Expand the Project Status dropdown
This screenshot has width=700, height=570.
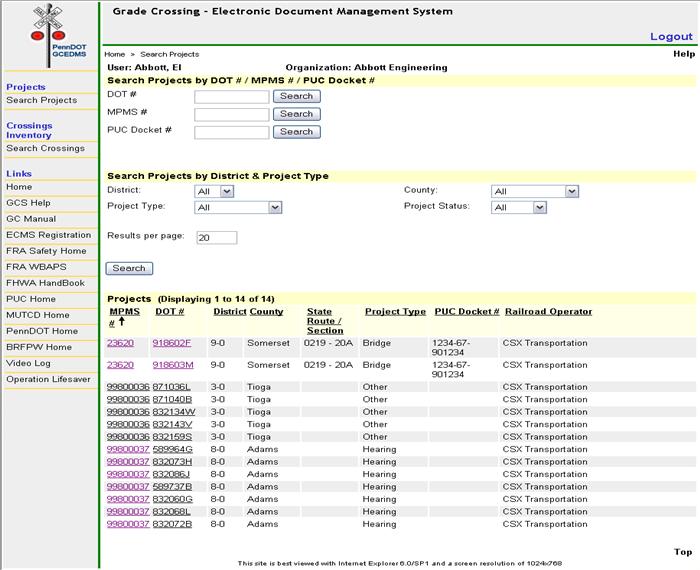point(519,207)
